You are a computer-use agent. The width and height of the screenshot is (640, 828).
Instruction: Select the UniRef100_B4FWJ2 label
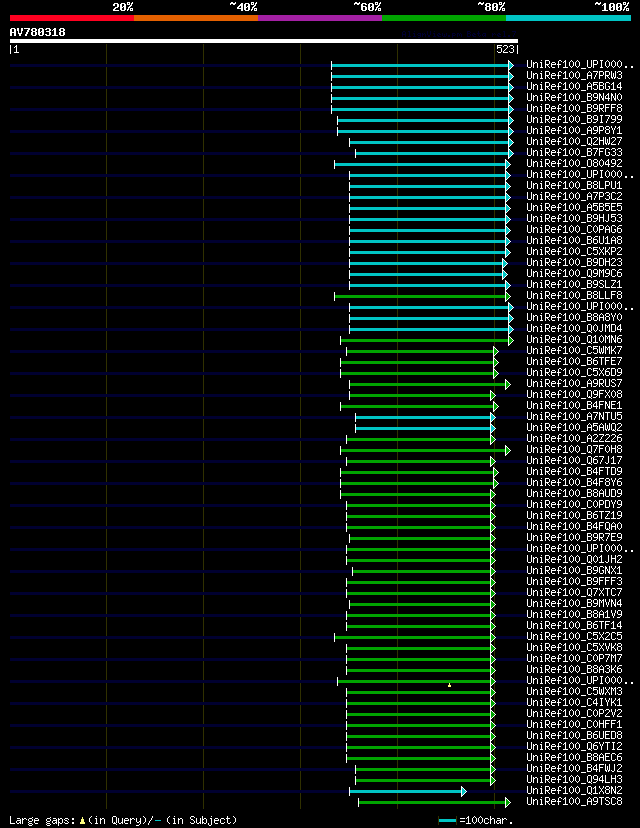(574, 769)
